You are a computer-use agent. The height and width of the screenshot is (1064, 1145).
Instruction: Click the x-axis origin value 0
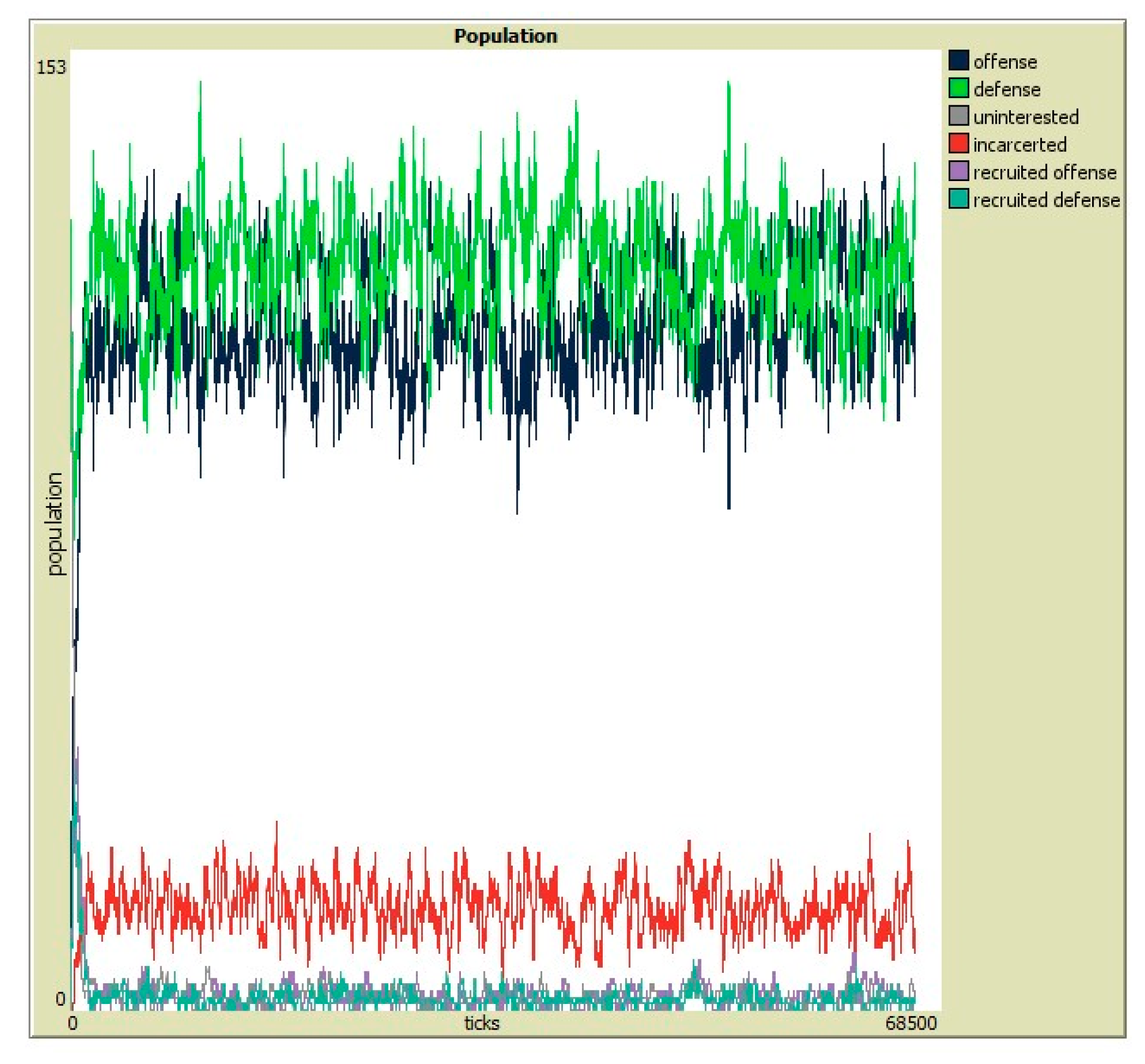click(x=73, y=1023)
